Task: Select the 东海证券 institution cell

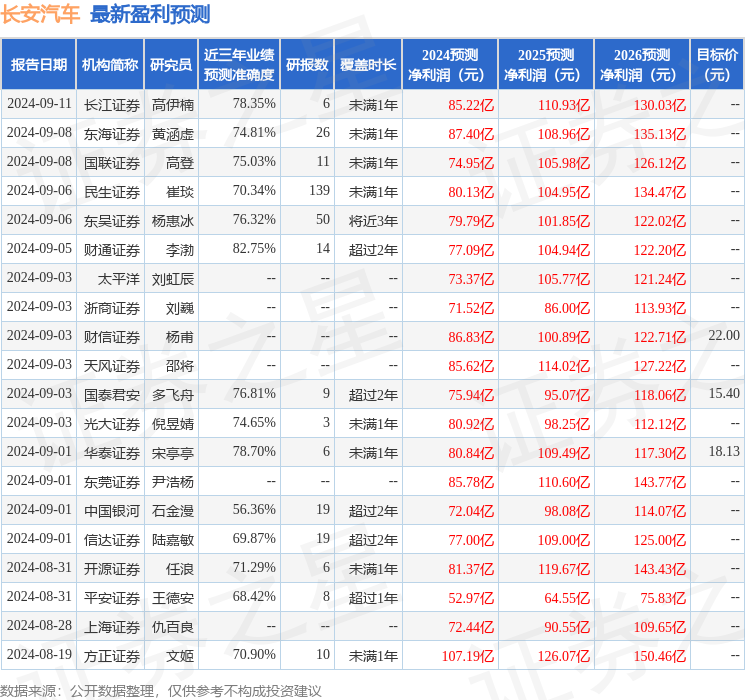Action: pos(112,134)
